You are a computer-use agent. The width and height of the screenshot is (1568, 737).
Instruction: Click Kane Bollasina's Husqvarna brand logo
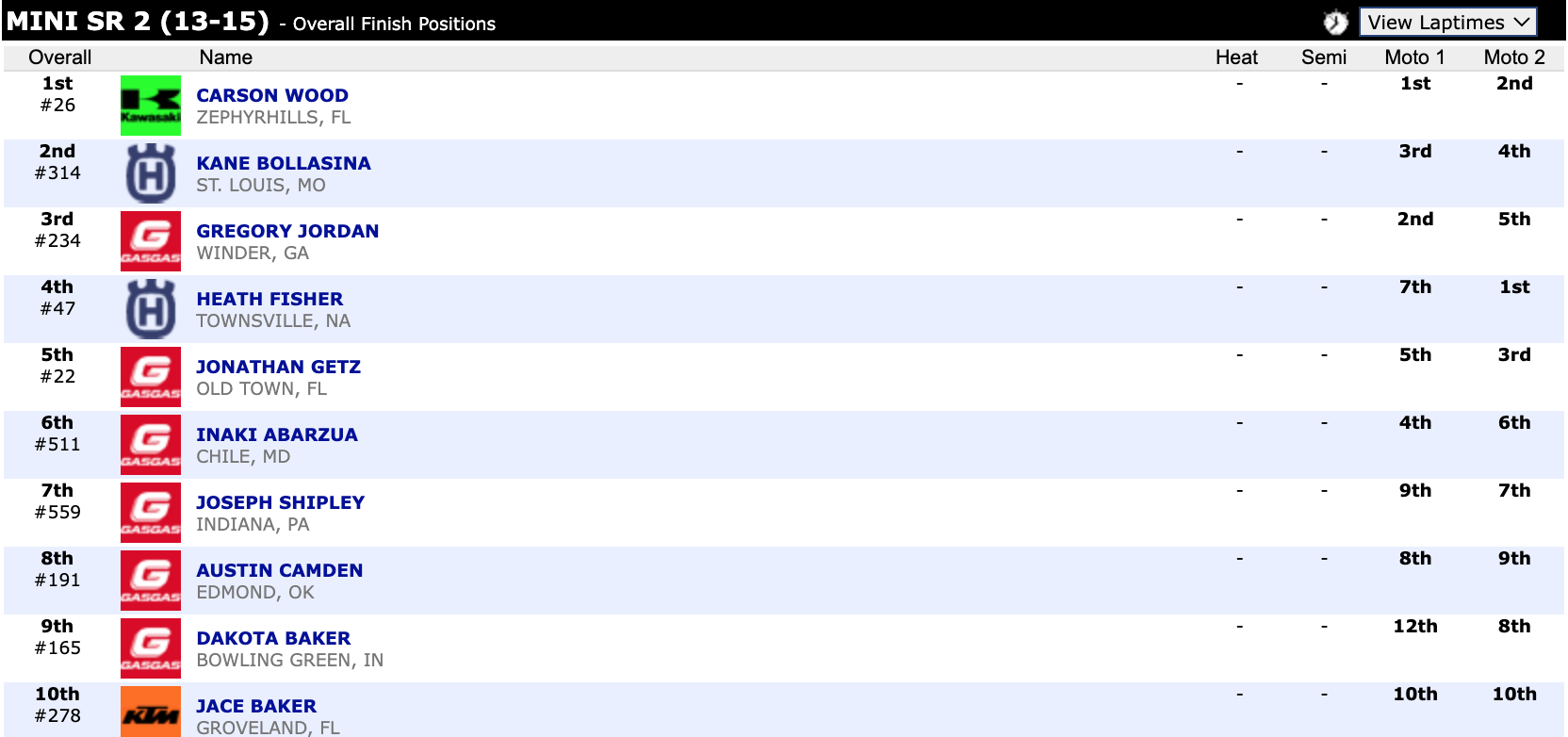coord(151,173)
